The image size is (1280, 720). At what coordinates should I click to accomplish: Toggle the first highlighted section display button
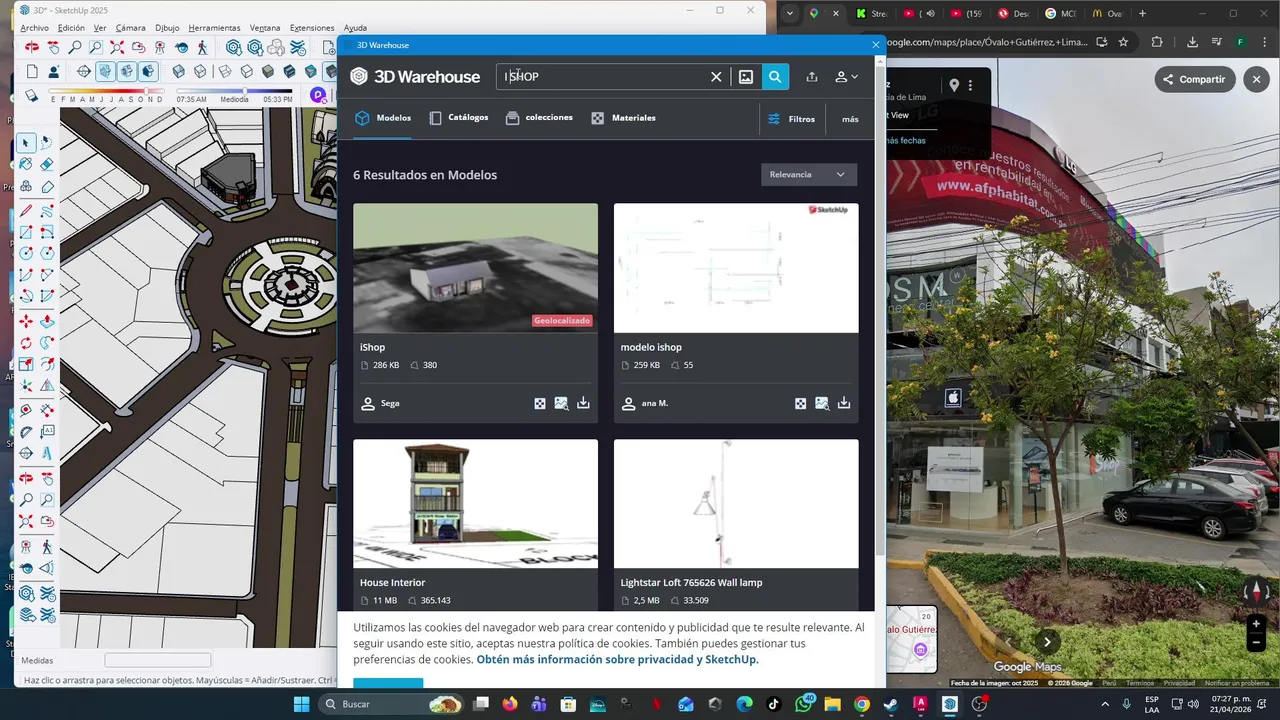tap(105, 71)
